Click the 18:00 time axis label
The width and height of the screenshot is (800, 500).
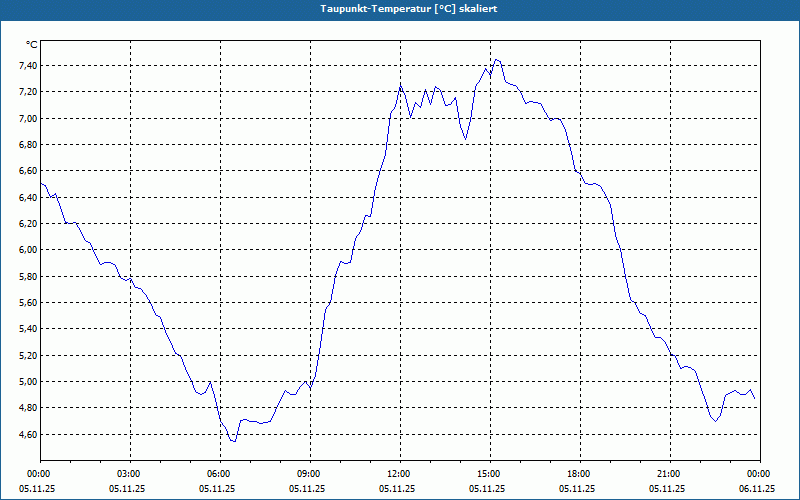[581, 474]
